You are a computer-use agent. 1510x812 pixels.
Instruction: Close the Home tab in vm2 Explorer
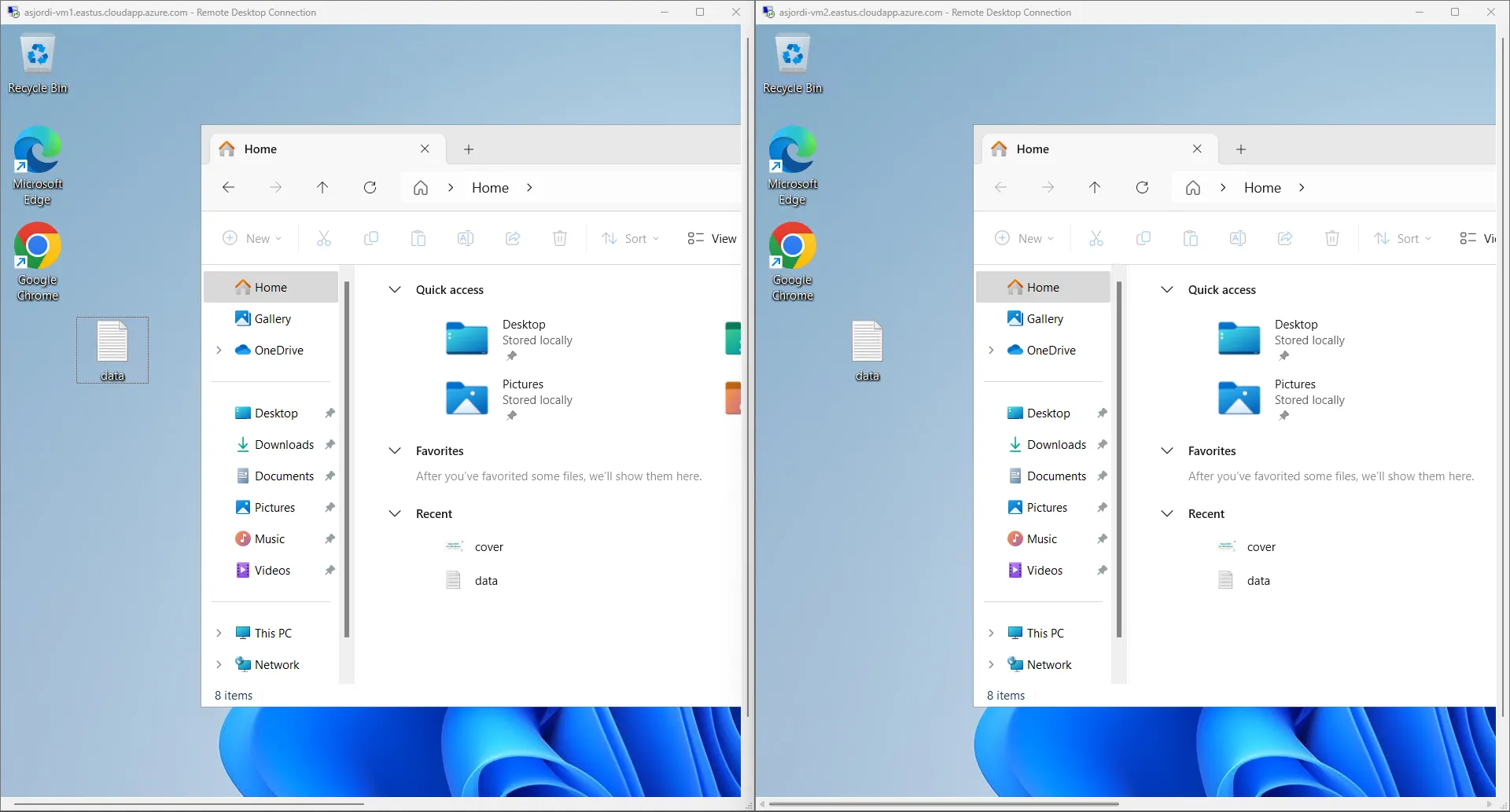click(x=1197, y=149)
